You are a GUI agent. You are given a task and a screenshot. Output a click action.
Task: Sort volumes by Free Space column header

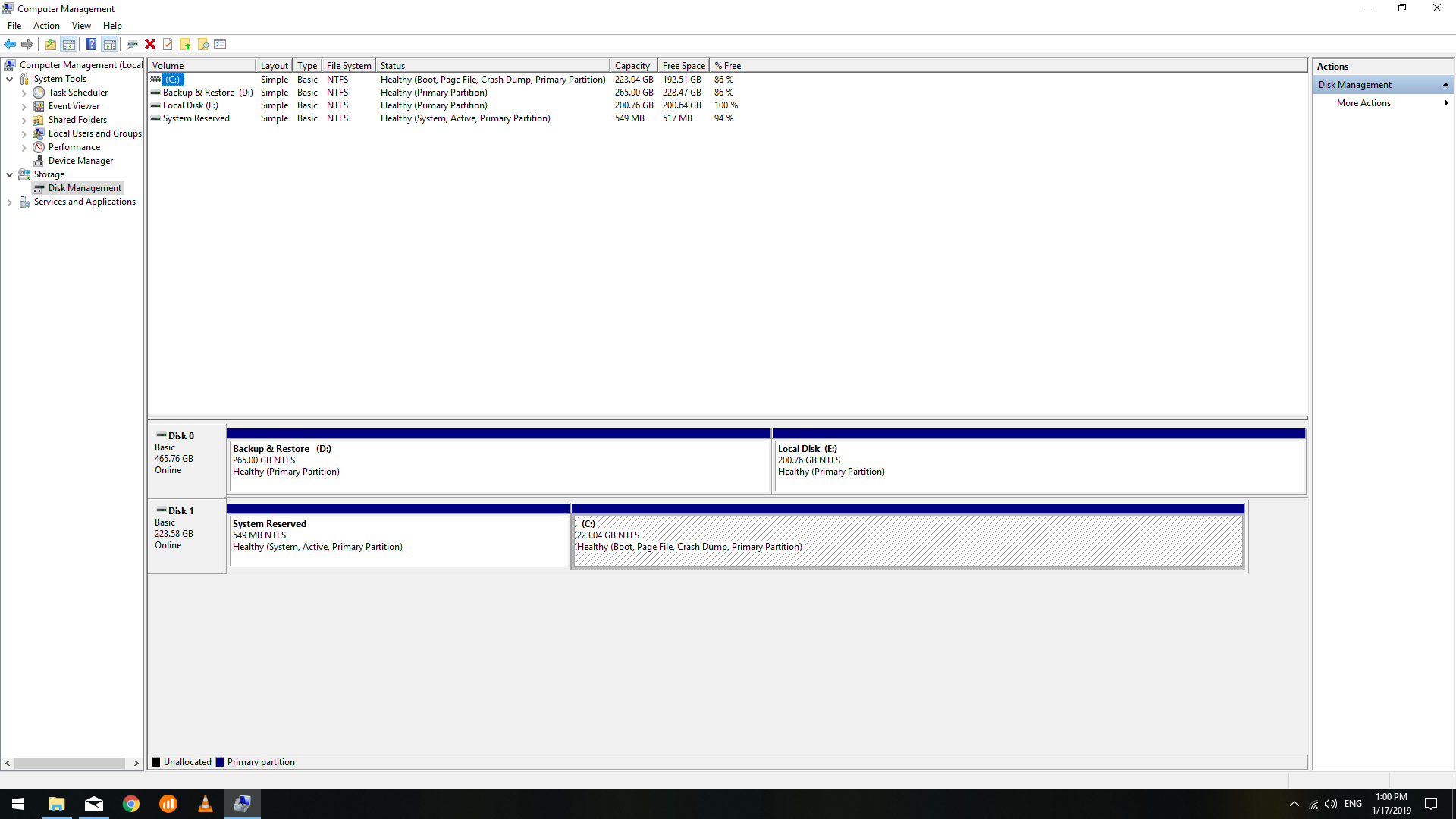click(x=683, y=66)
